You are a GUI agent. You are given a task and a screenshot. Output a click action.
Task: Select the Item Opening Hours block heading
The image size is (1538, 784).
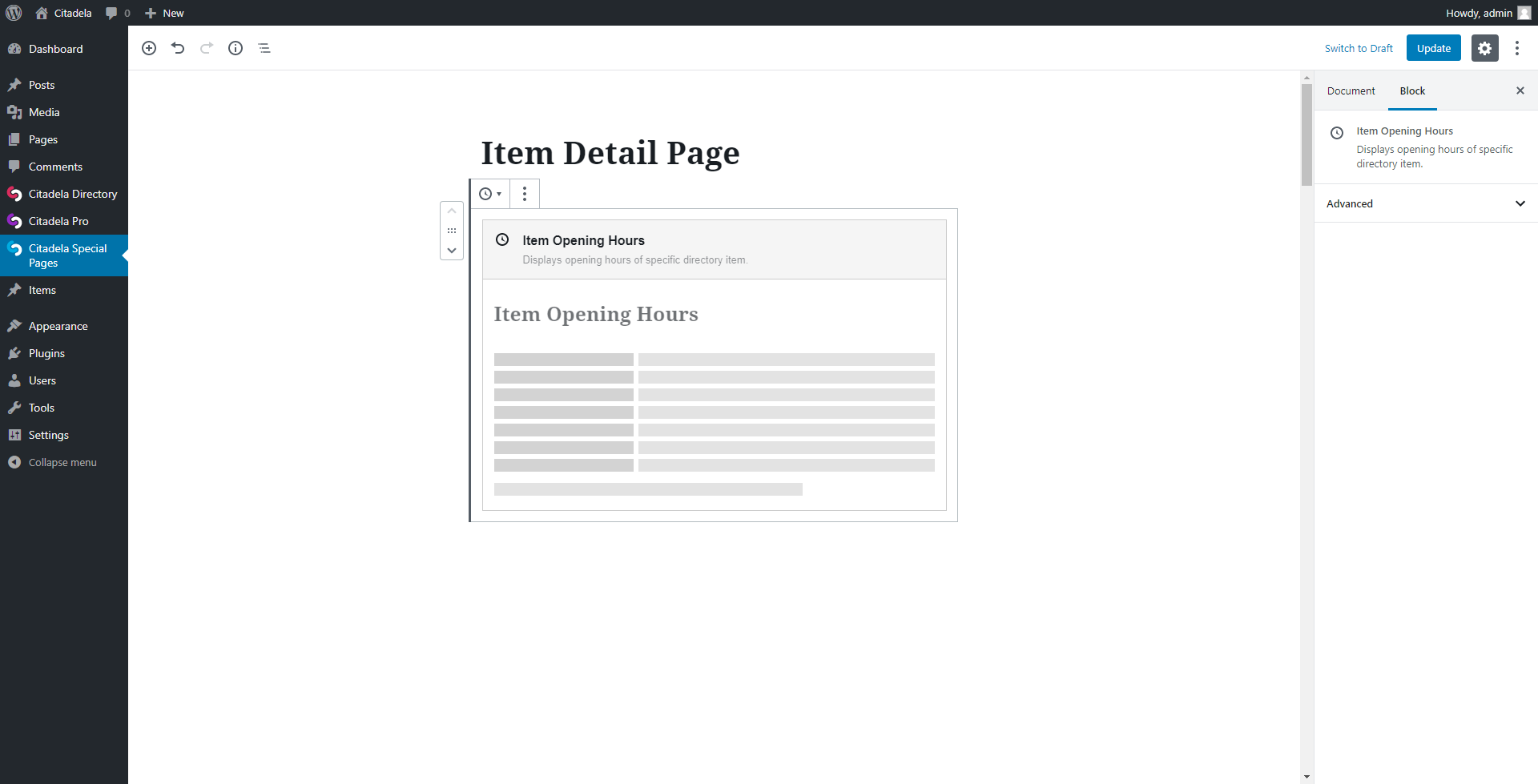pos(596,314)
